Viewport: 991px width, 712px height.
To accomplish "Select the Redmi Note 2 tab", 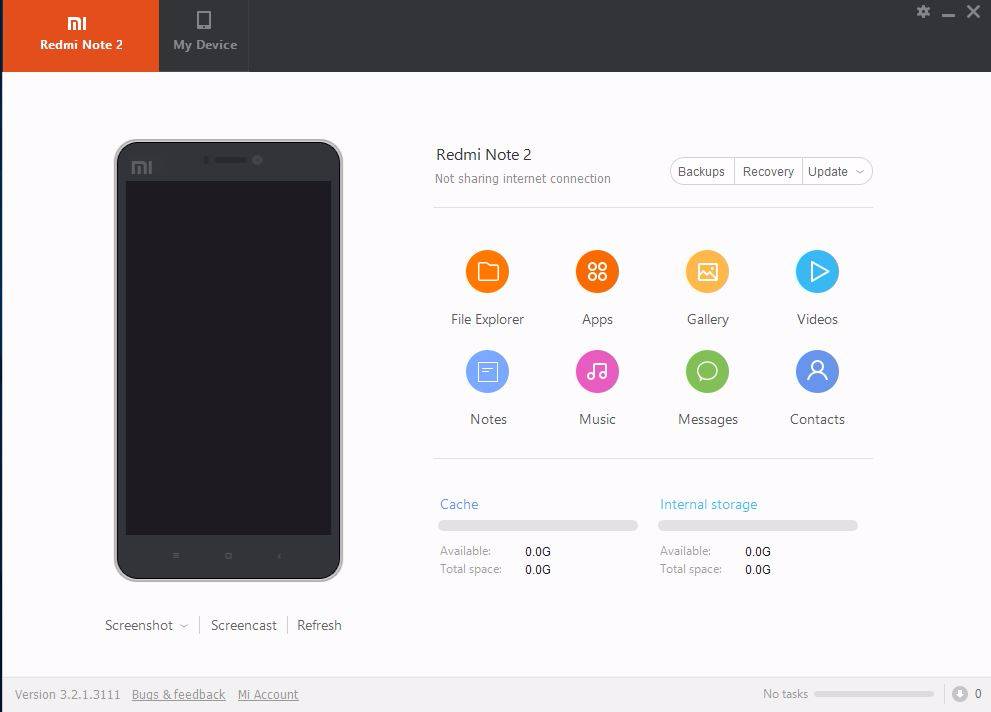I will pyautogui.click(x=81, y=35).
